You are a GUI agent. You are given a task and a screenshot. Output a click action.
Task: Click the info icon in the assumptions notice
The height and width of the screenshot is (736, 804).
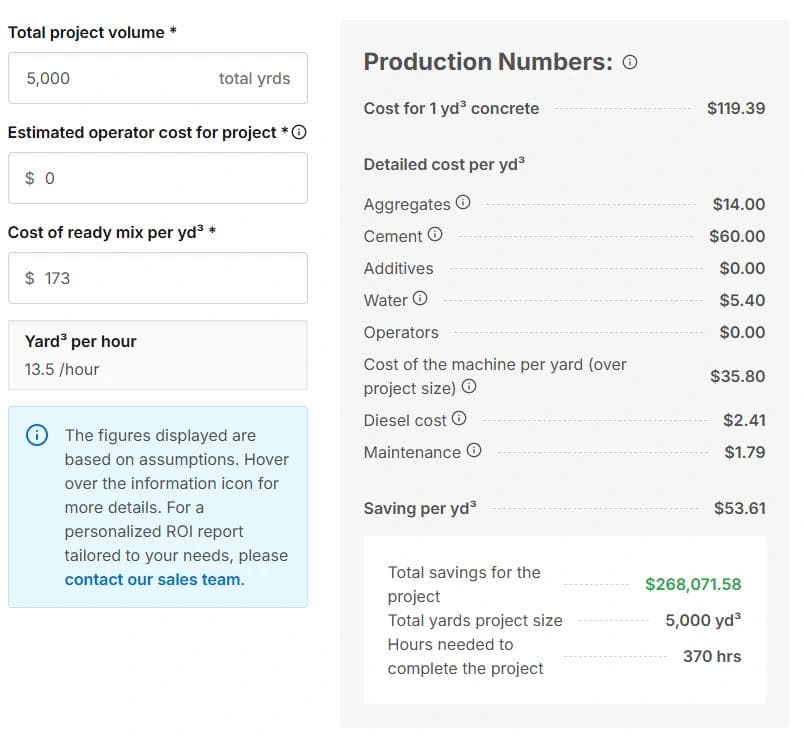[37, 435]
